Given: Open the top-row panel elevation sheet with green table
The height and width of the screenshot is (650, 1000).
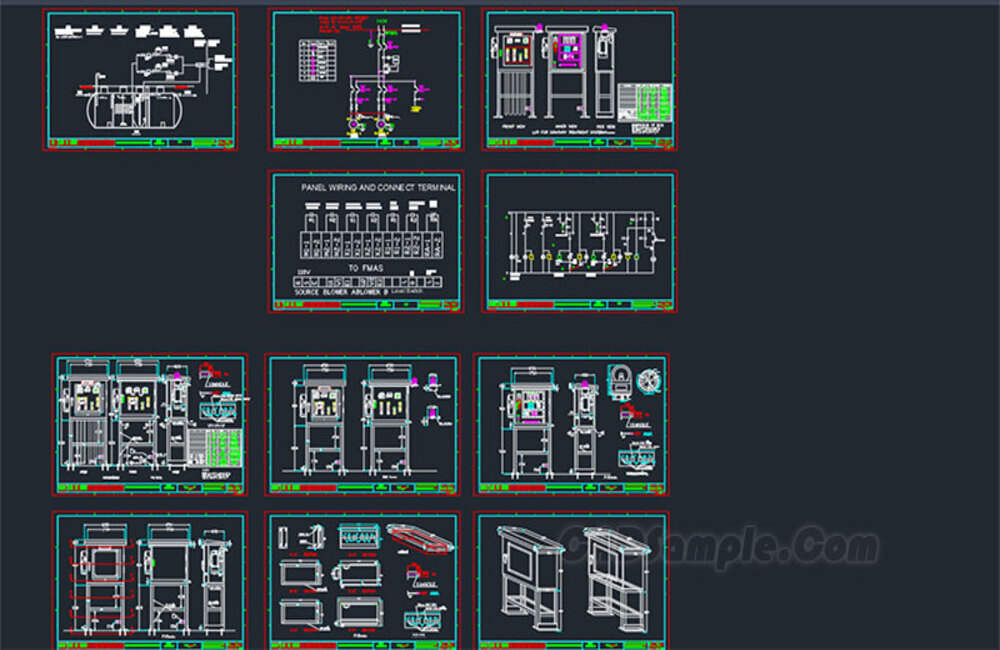Looking at the screenshot, I should pyautogui.click(x=579, y=80).
